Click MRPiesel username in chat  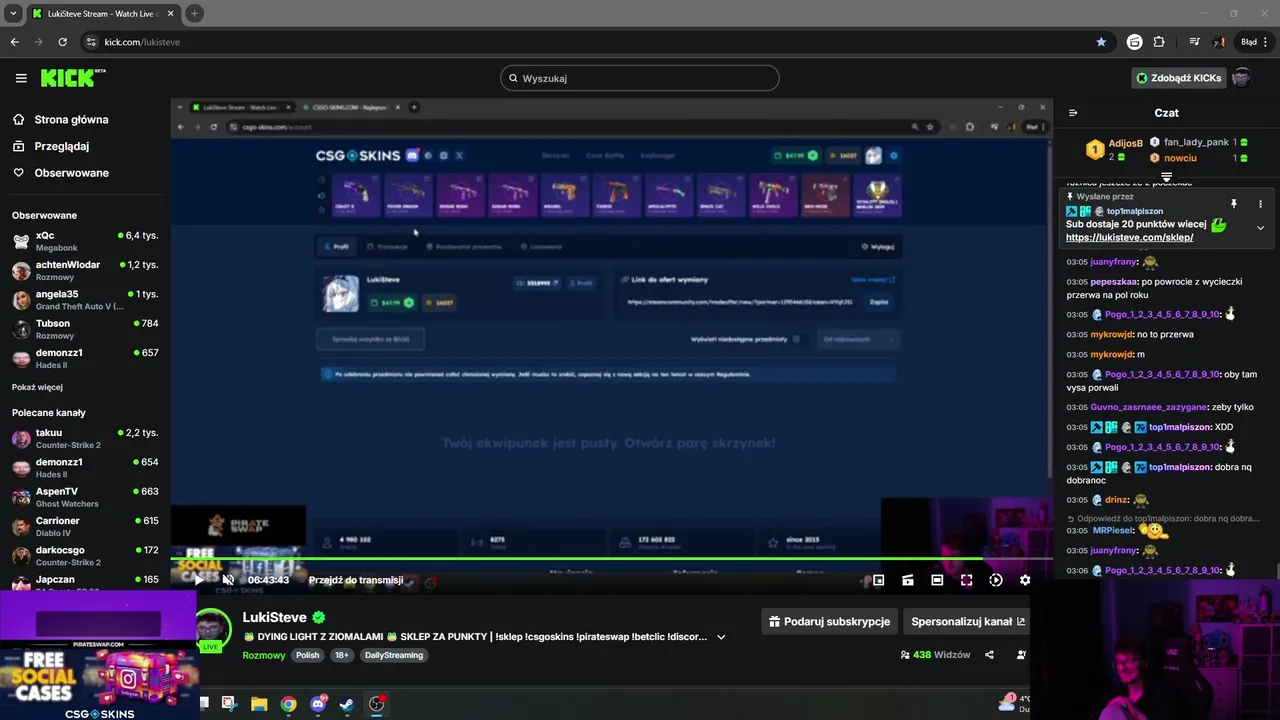1113,530
